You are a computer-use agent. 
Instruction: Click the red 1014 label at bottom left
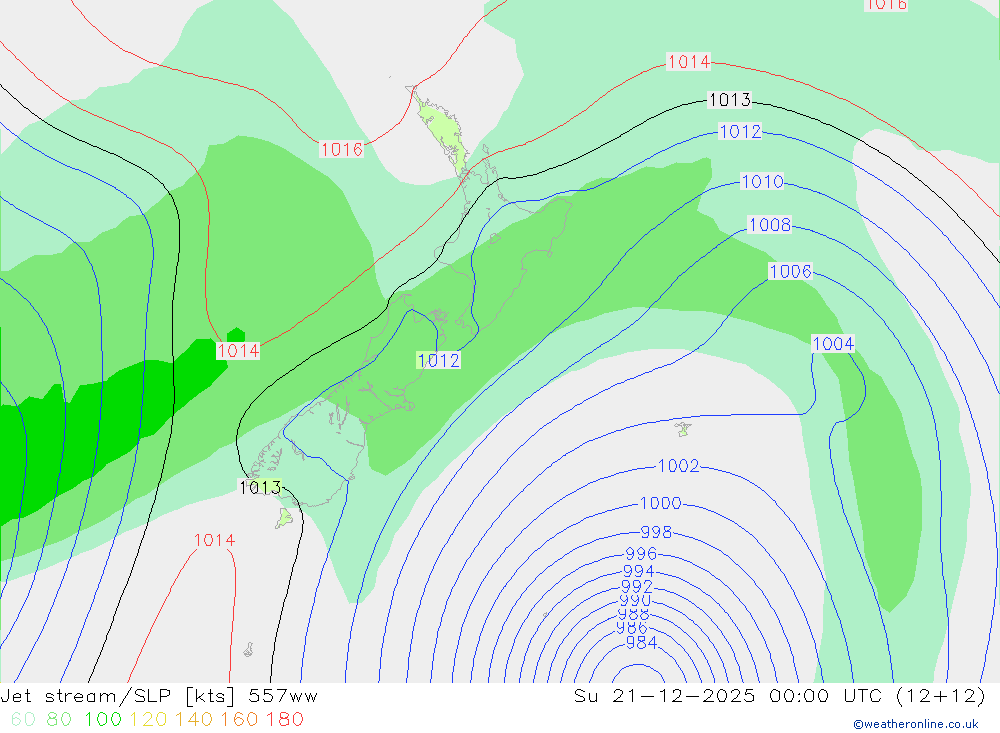[214, 540]
